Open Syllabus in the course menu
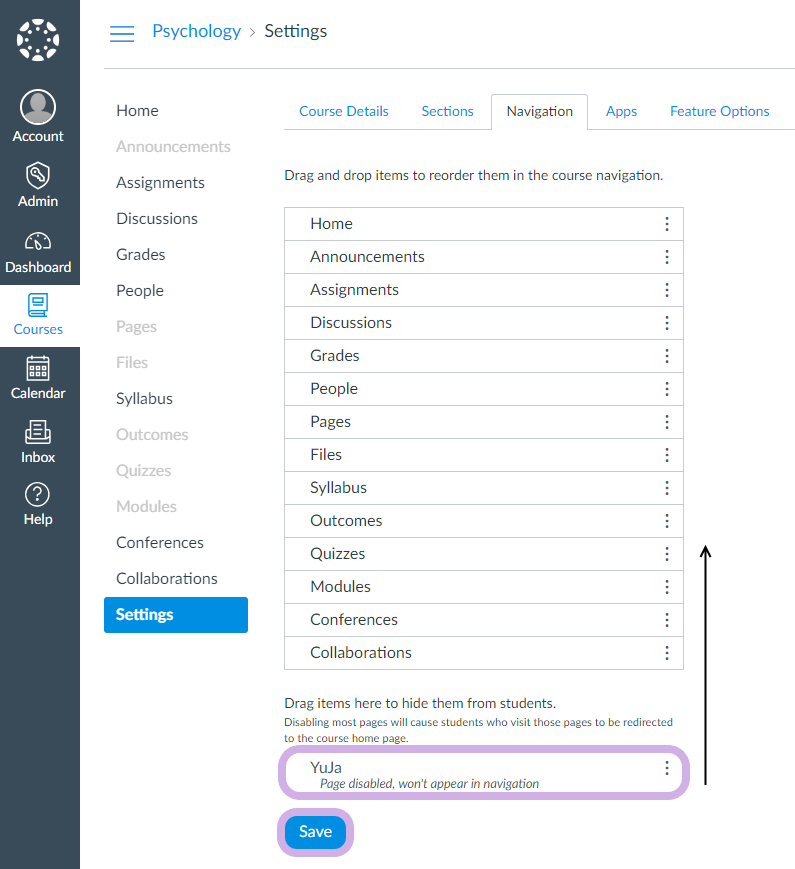This screenshot has width=795, height=869. pyautogui.click(x=144, y=398)
